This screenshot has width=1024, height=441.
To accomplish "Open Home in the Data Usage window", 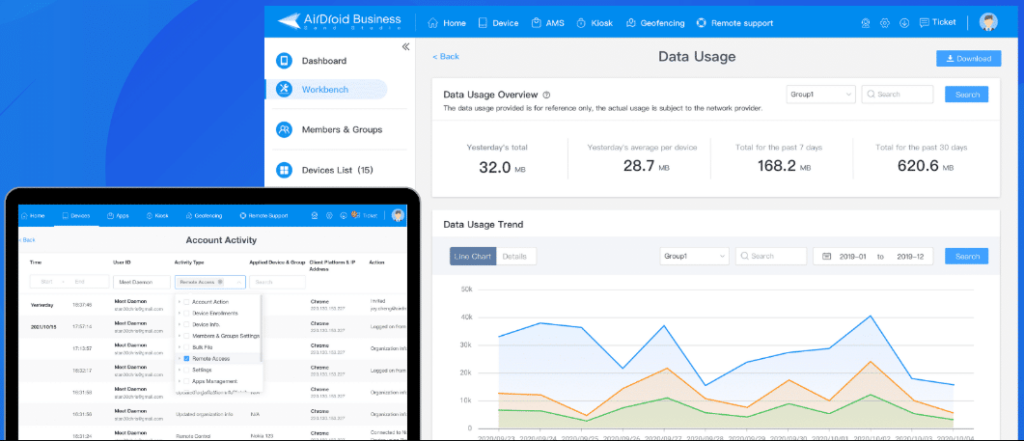I will click(447, 23).
